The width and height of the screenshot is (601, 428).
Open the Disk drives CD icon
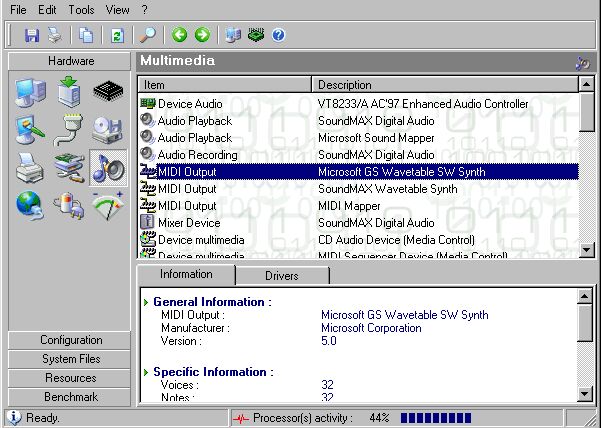(108, 130)
